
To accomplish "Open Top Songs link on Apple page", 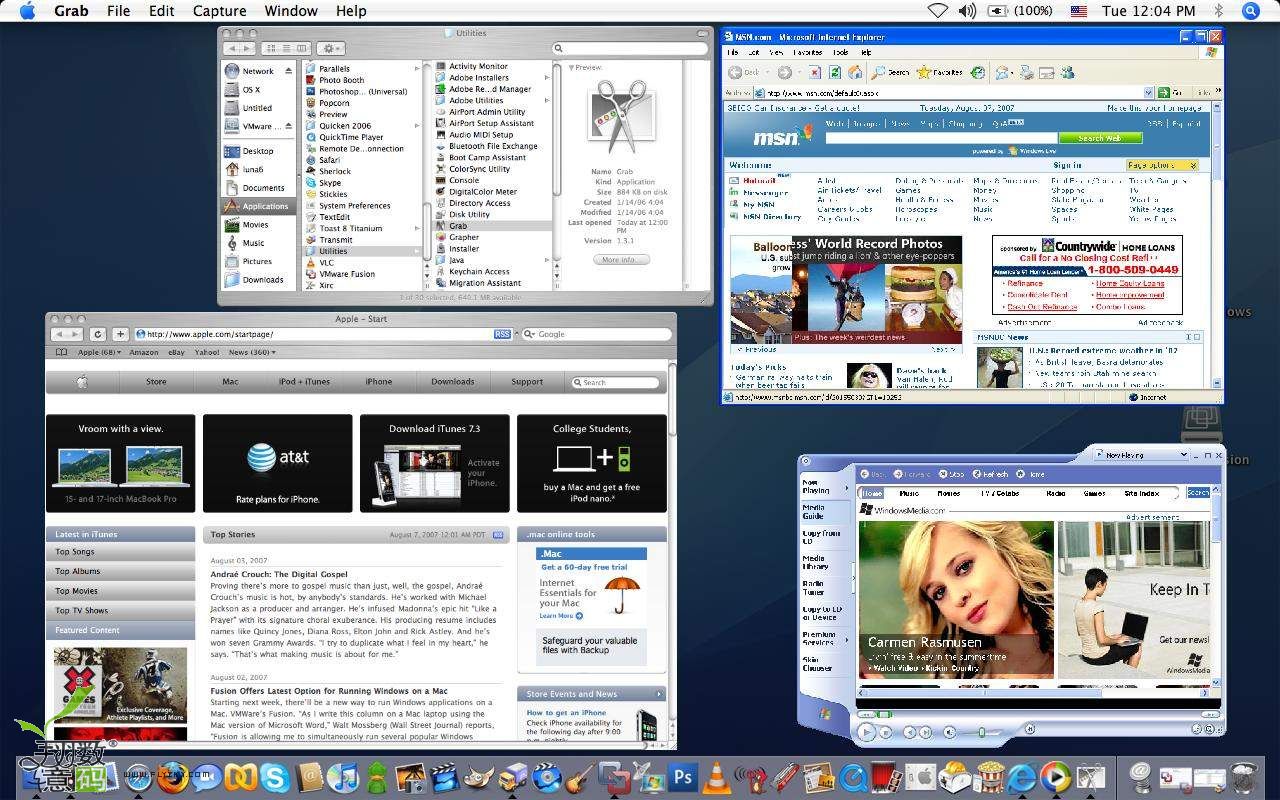I will 120,552.
